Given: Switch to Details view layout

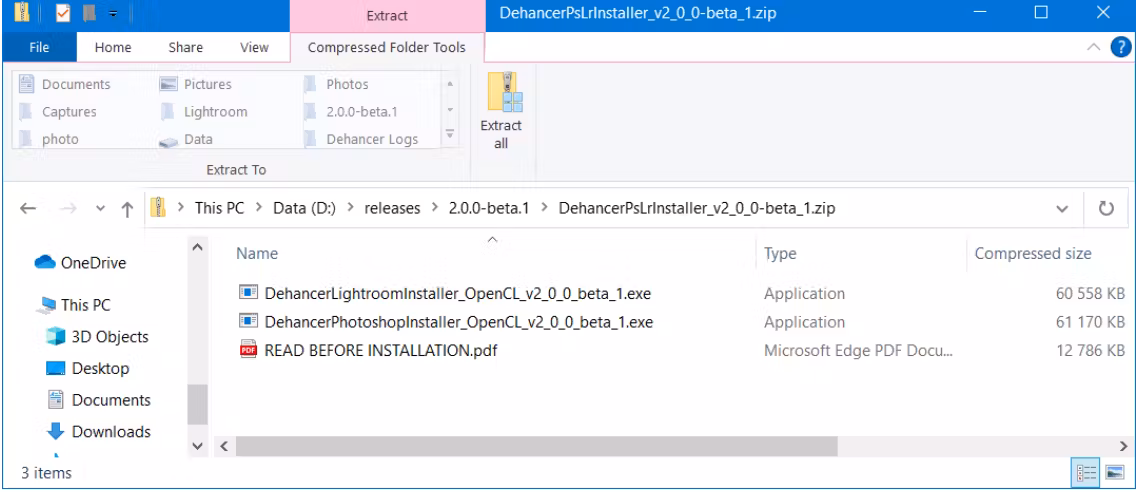Looking at the screenshot, I should coord(1085,473).
